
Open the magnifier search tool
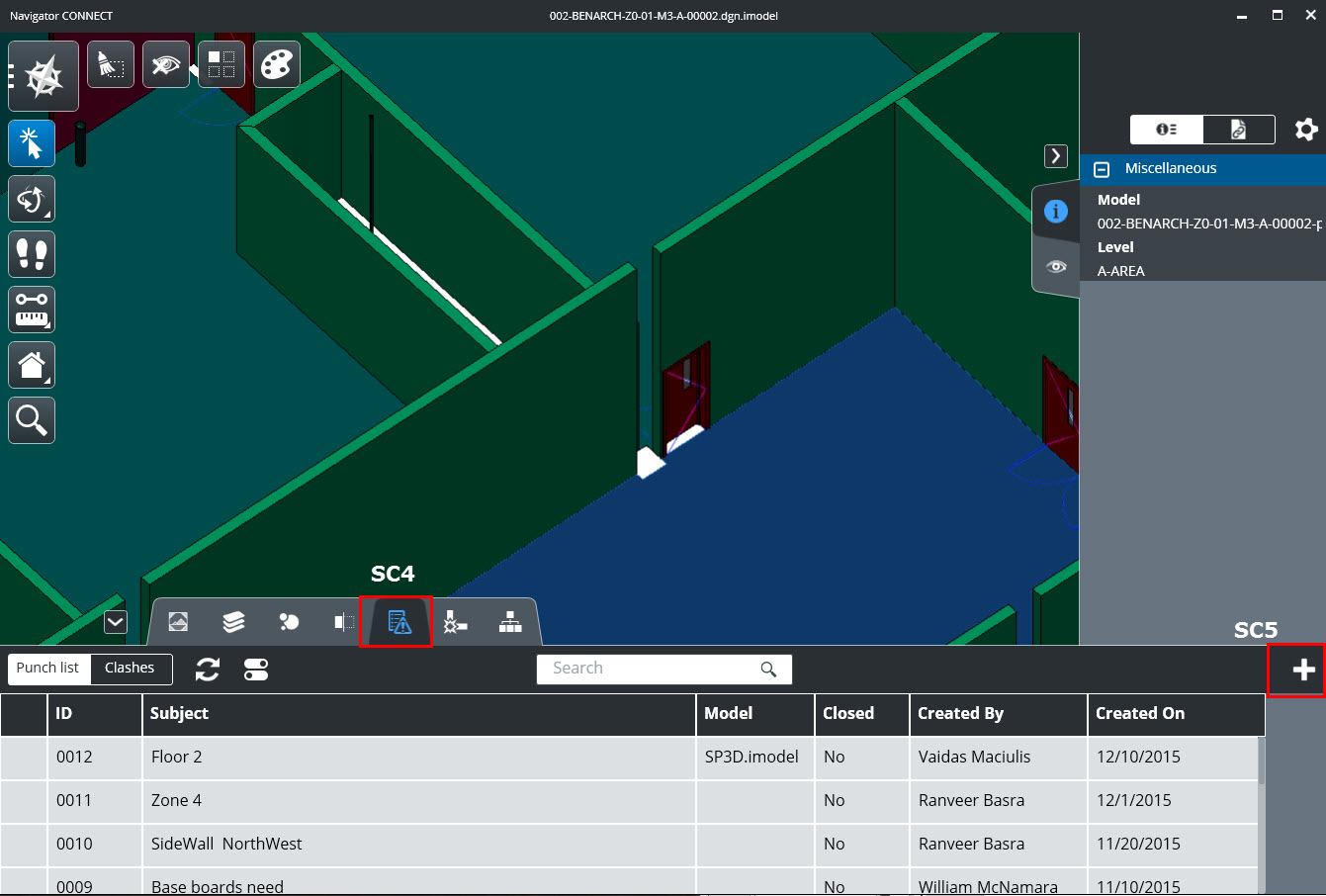coord(32,420)
